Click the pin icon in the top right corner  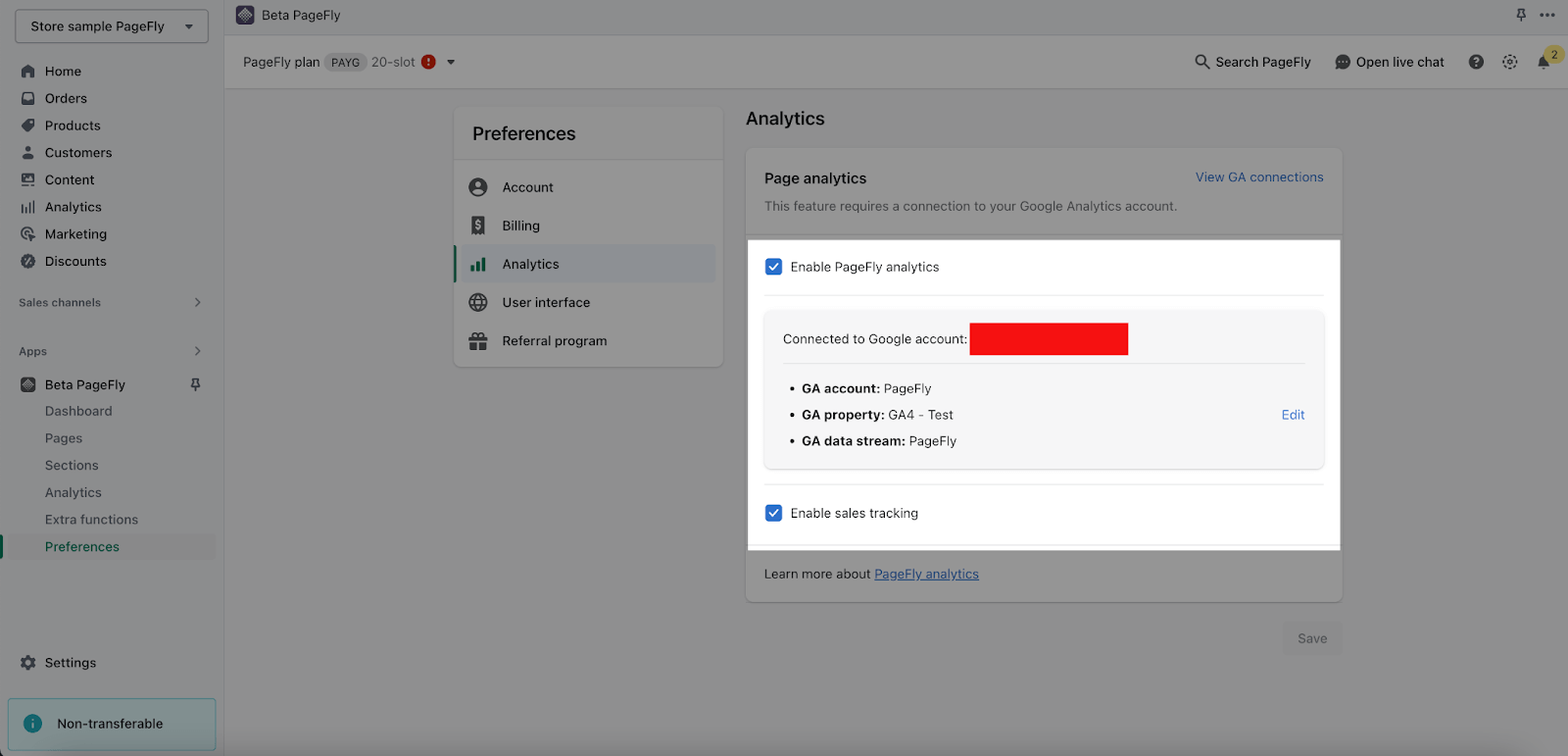pyautogui.click(x=1521, y=15)
